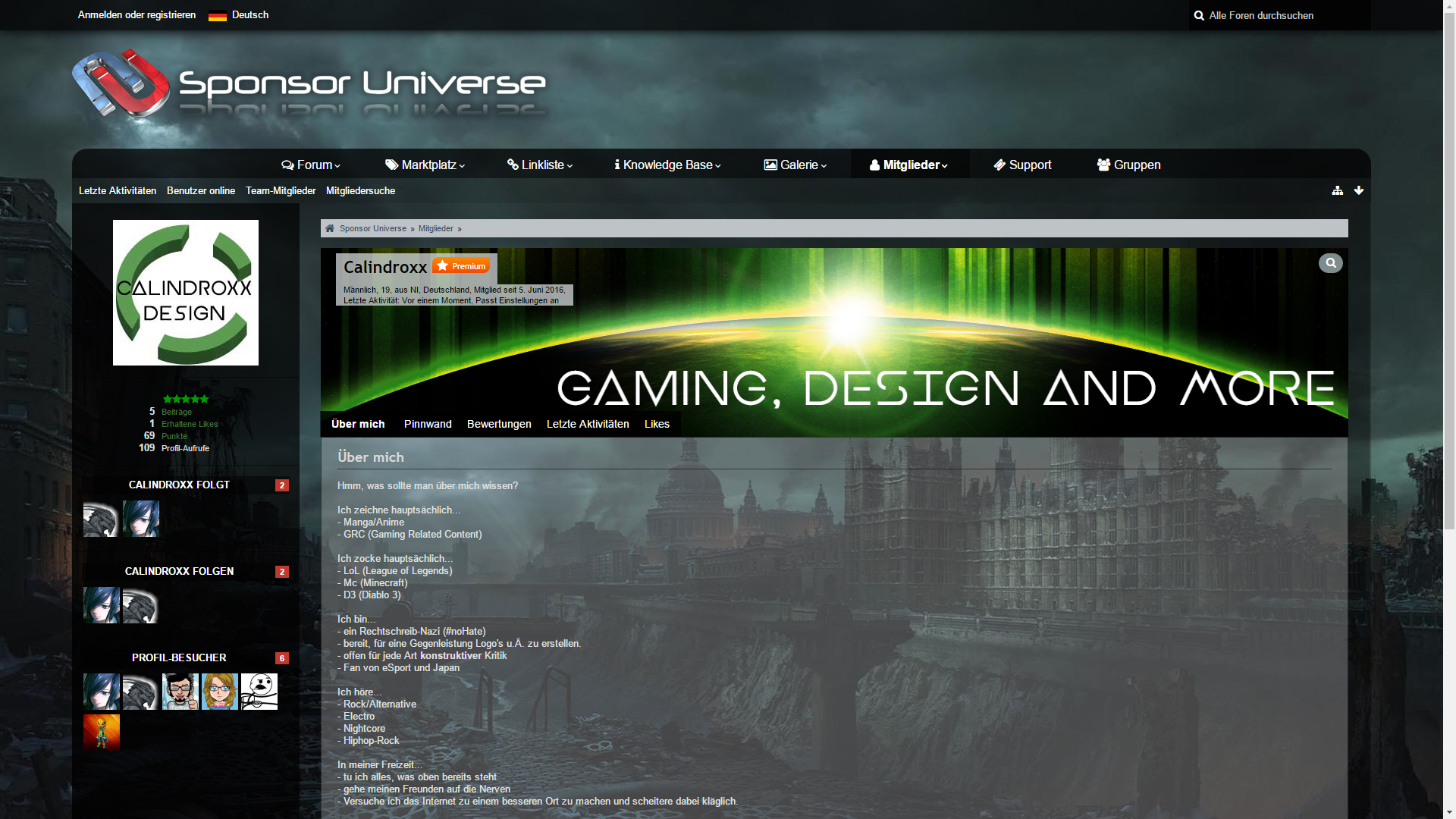Click the down arrow icon in subnavigation bar
This screenshot has width=1456, height=819.
pos(1358,190)
